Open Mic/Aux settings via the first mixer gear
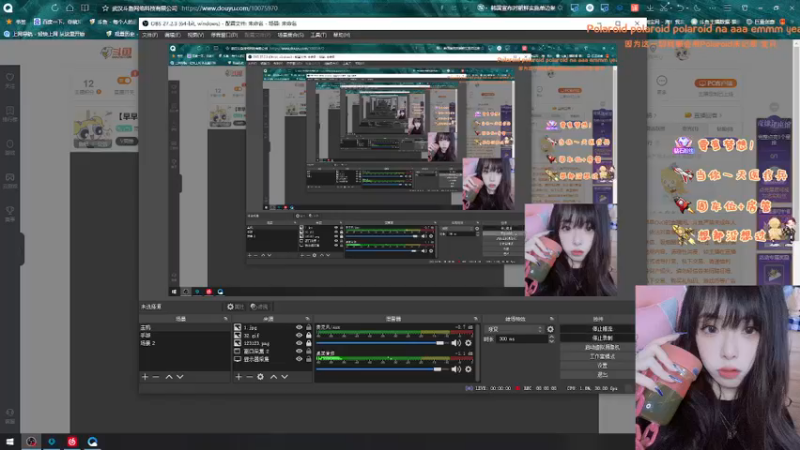The width and height of the screenshot is (800, 450). coord(468,343)
